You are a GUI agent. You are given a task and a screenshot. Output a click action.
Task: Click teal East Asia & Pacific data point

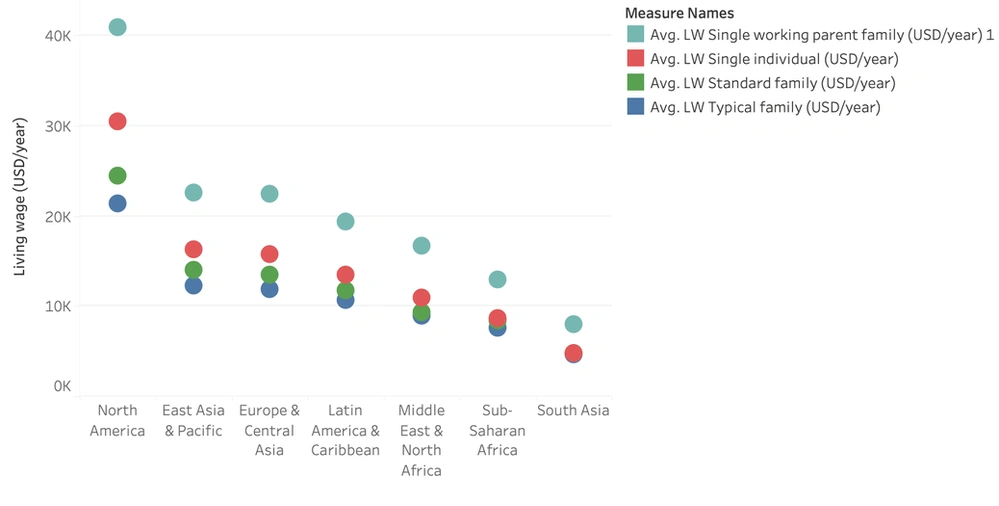click(x=193, y=192)
